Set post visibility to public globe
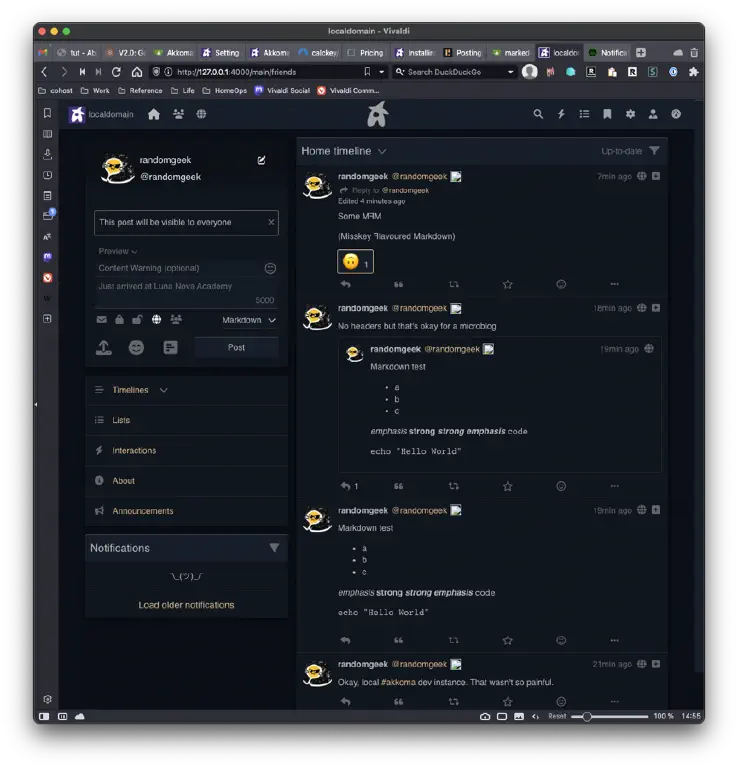The width and height of the screenshot is (738, 768). click(156, 320)
